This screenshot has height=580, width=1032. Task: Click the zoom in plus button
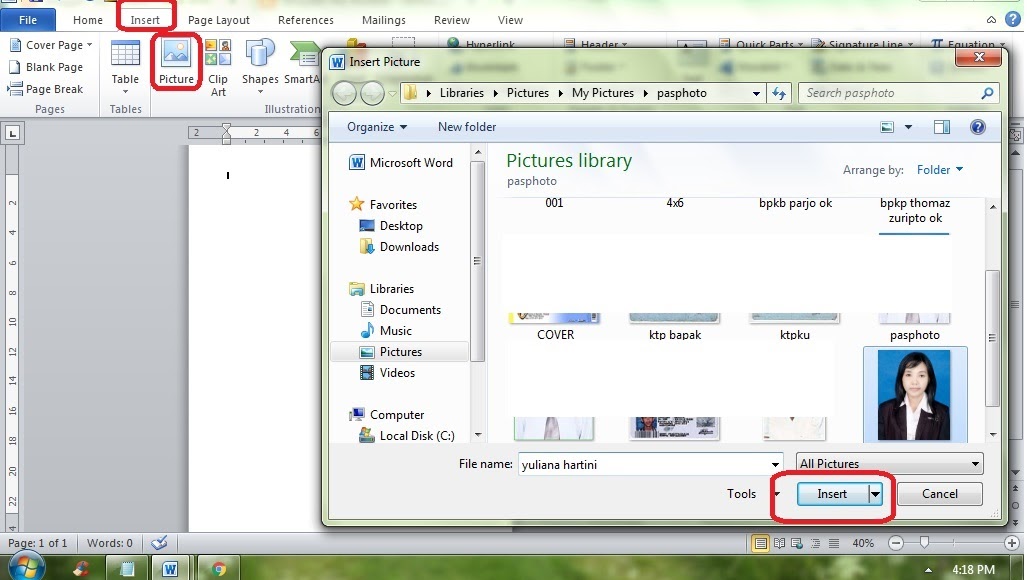click(1012, 543)
